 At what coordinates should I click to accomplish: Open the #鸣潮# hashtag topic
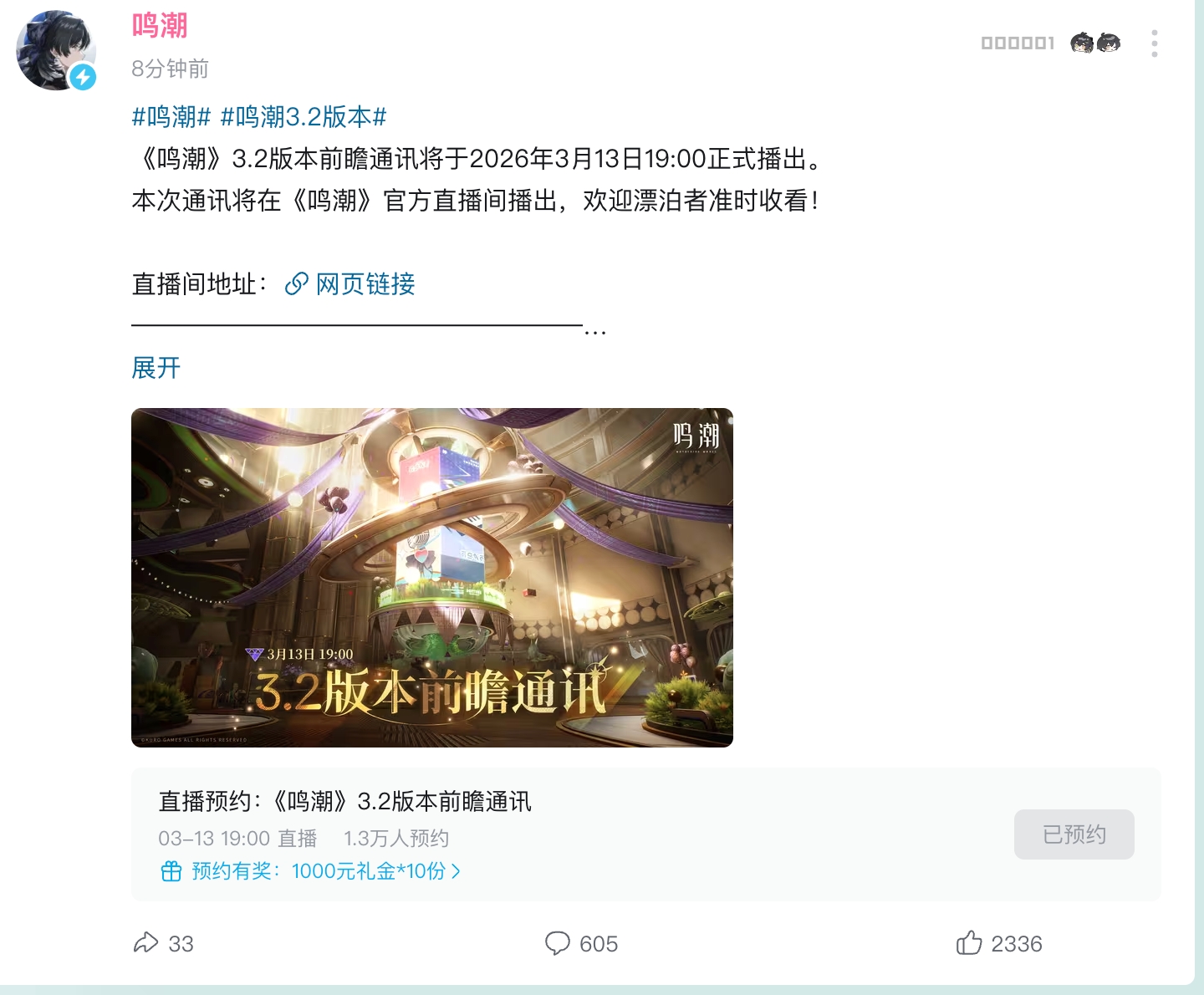[x=171, y=117]
